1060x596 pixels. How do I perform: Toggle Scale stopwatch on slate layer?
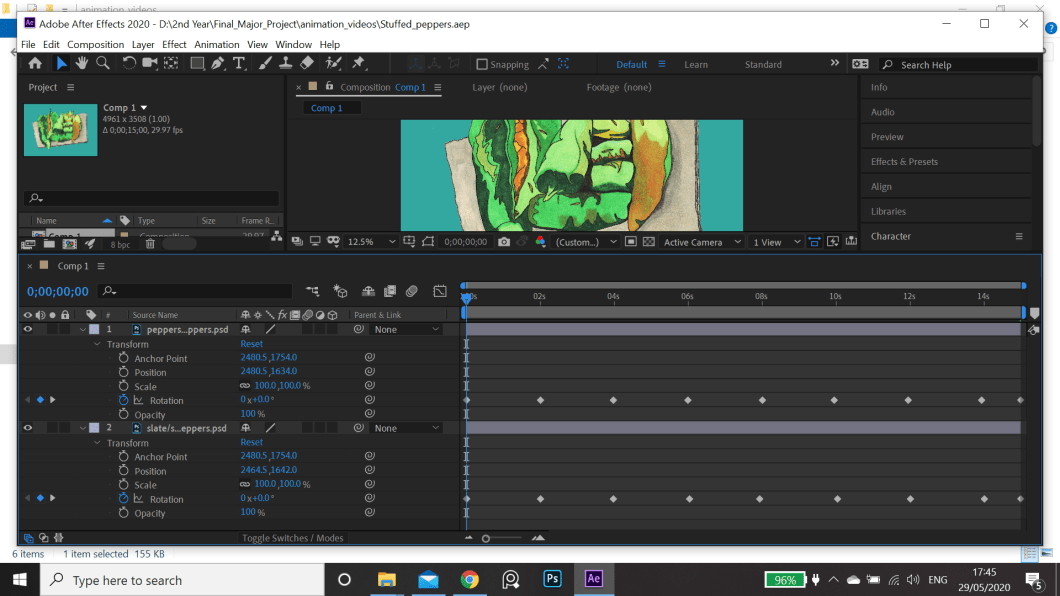tap(123, 485)
